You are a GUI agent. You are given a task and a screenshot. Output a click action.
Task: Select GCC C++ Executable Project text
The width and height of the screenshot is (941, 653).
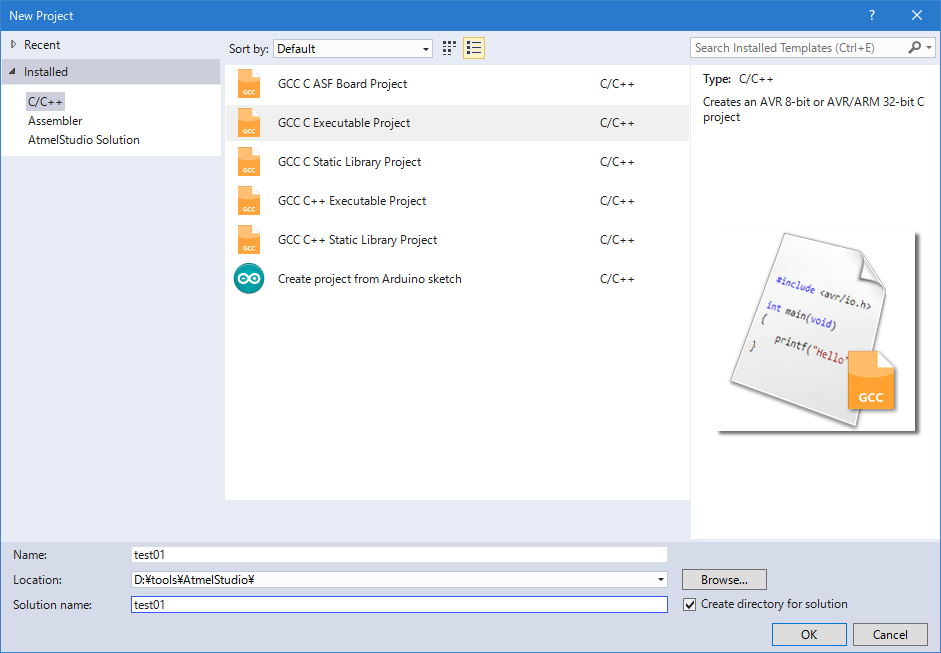point(352,201)
